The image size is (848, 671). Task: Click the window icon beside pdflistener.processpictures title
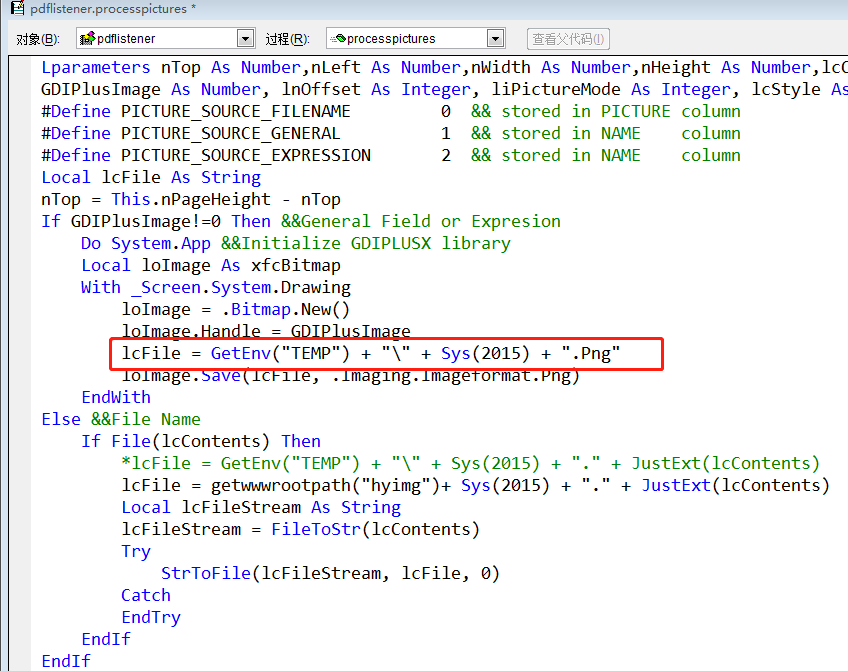[x=17, y=8]
